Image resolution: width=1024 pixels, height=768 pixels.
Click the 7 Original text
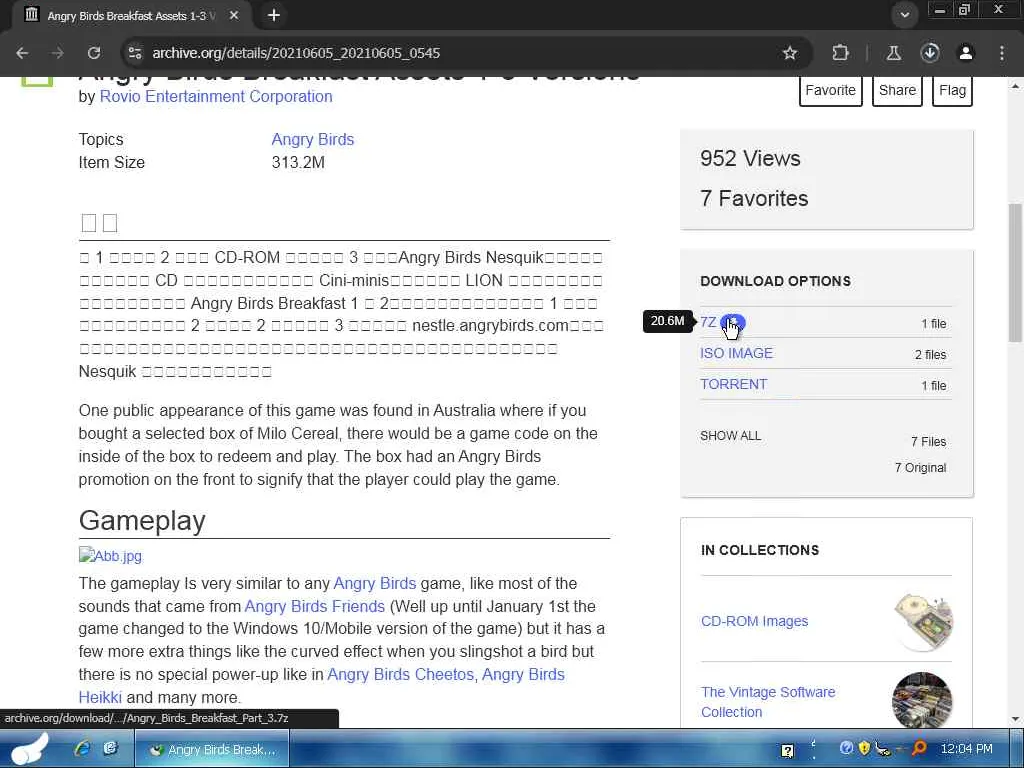(920, 468)
